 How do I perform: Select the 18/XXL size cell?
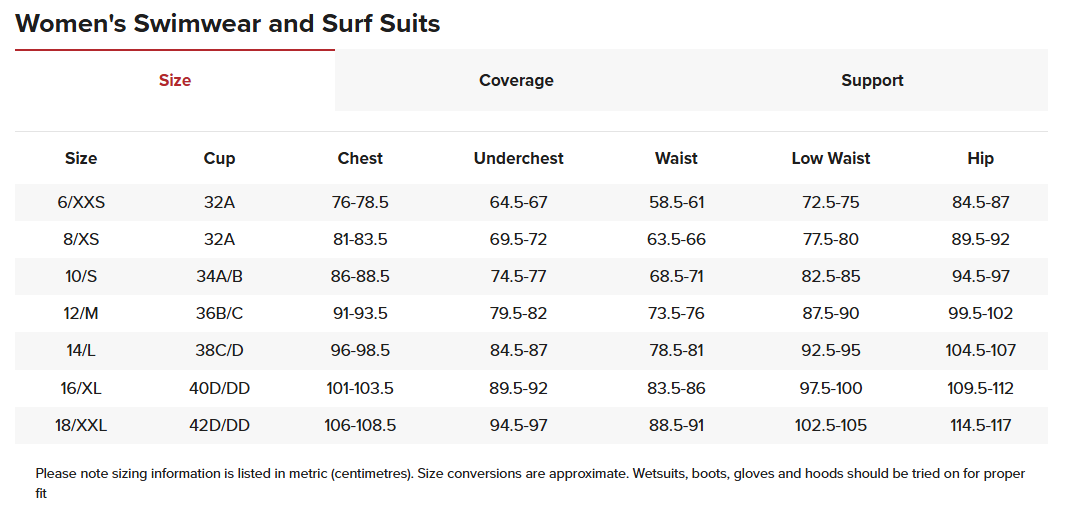point(81,425)
